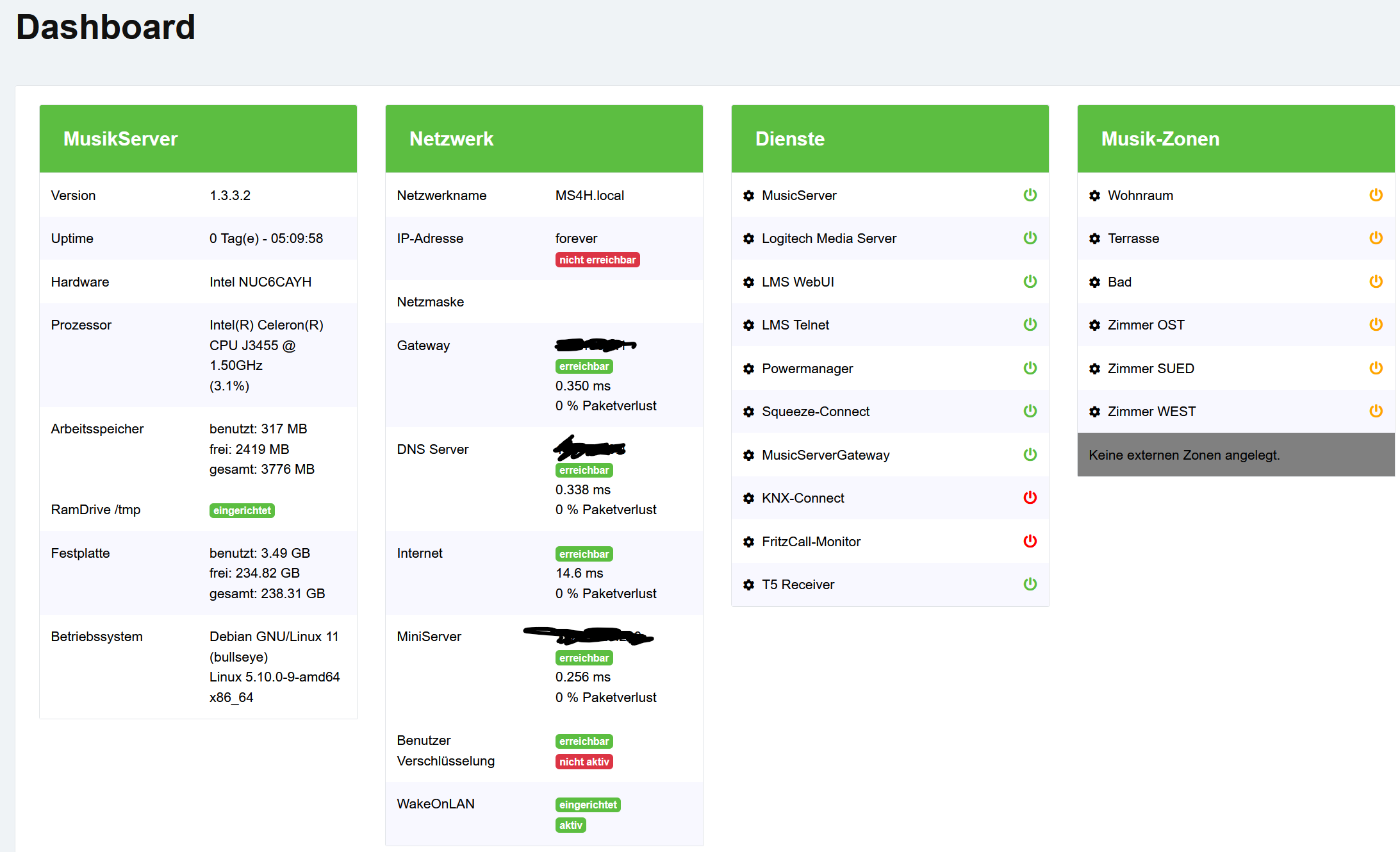Click the Squeeze-Connect gear icon
The height and width of the screenshot is (852, 1400).
(748, 412)
